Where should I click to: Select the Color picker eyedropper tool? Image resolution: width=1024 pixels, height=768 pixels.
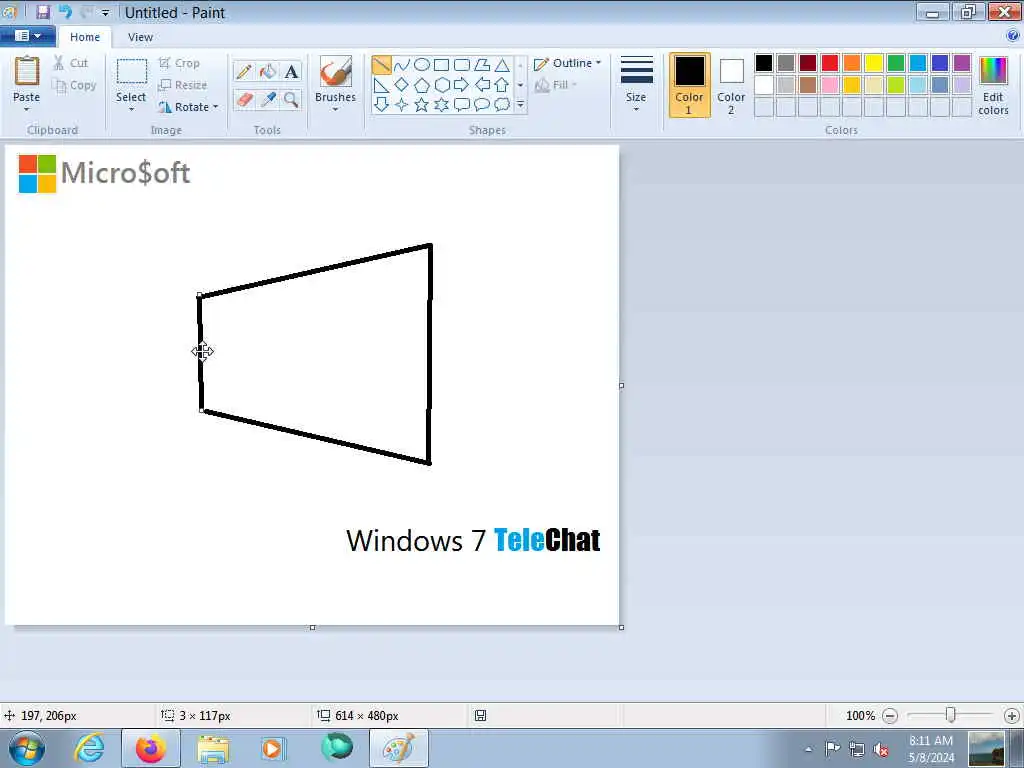(x=268, y=99)
